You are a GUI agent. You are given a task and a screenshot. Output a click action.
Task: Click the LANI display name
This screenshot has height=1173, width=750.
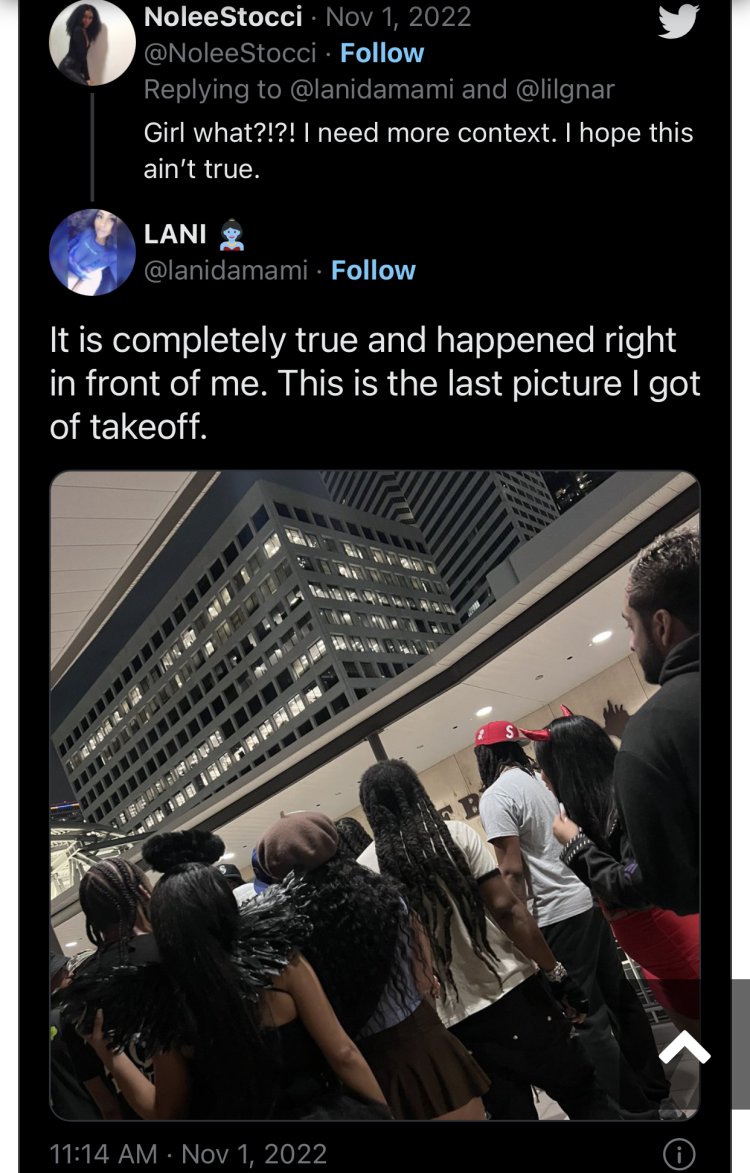pyautogui.click(x=175, y=234)
